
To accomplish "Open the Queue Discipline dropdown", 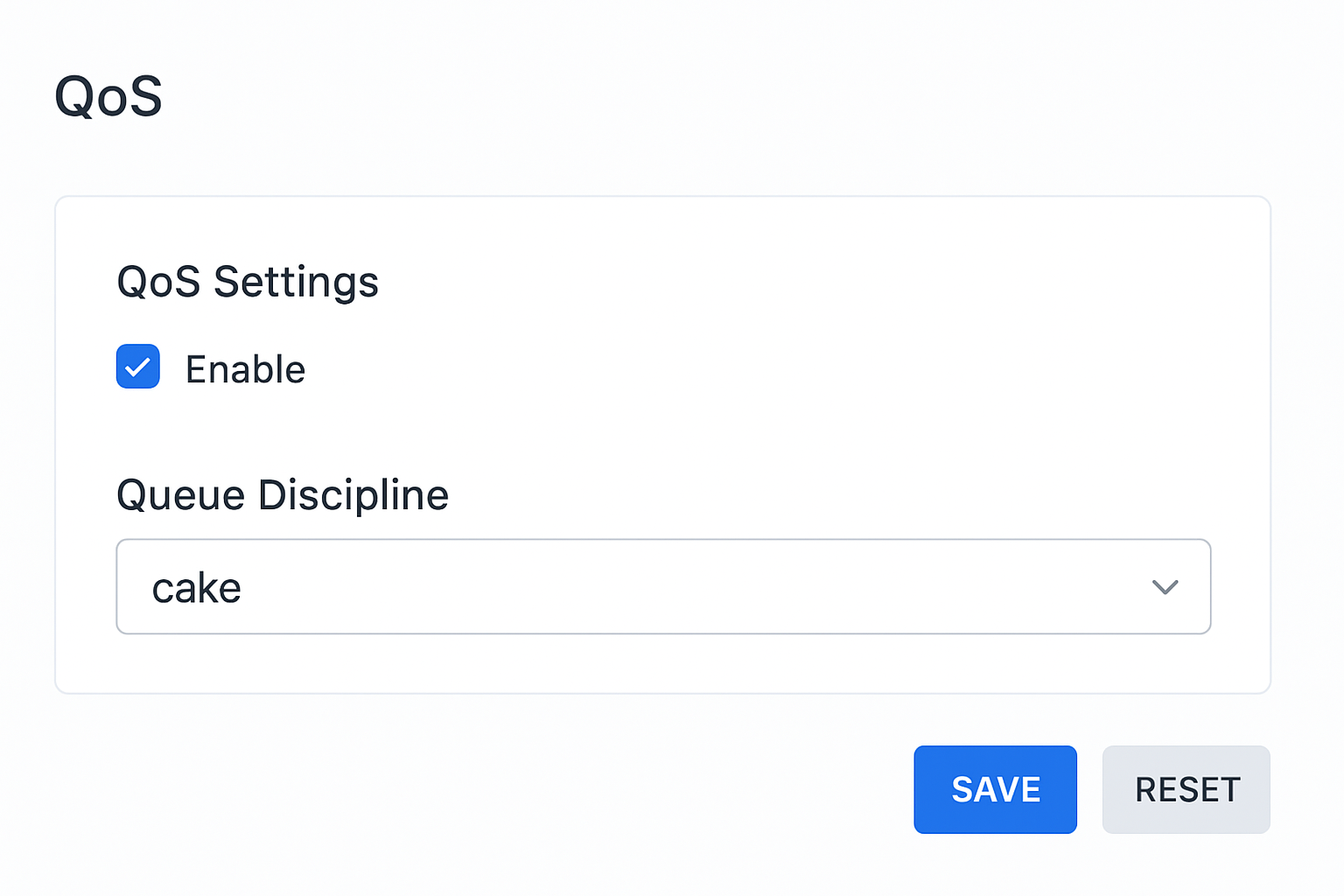I will (662, 586).
